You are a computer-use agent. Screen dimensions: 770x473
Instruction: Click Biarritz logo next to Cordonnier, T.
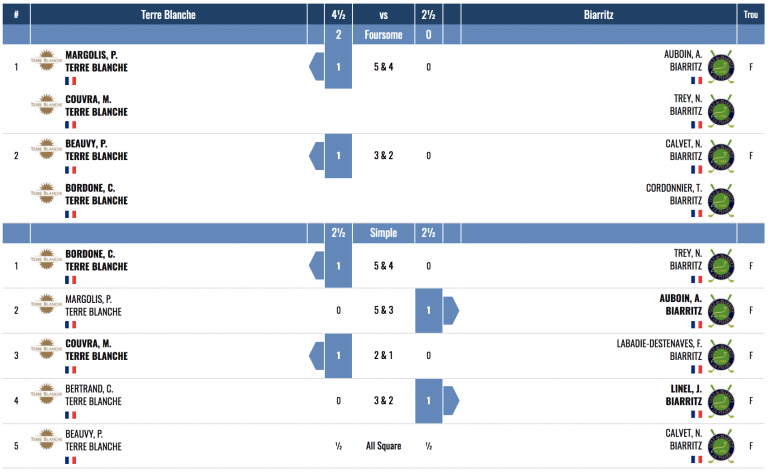pyautogui.click(x=720, y=201)
